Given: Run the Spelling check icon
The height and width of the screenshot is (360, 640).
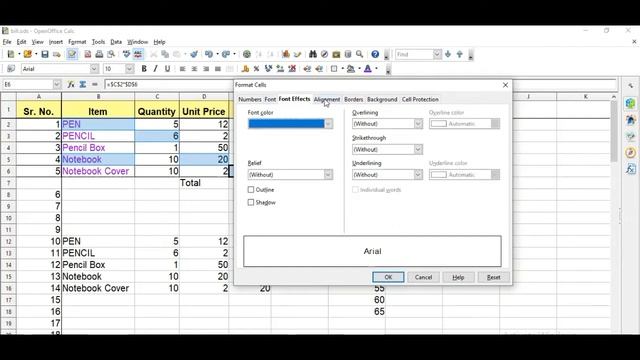Looking at the screenshot, I should 127,54.
